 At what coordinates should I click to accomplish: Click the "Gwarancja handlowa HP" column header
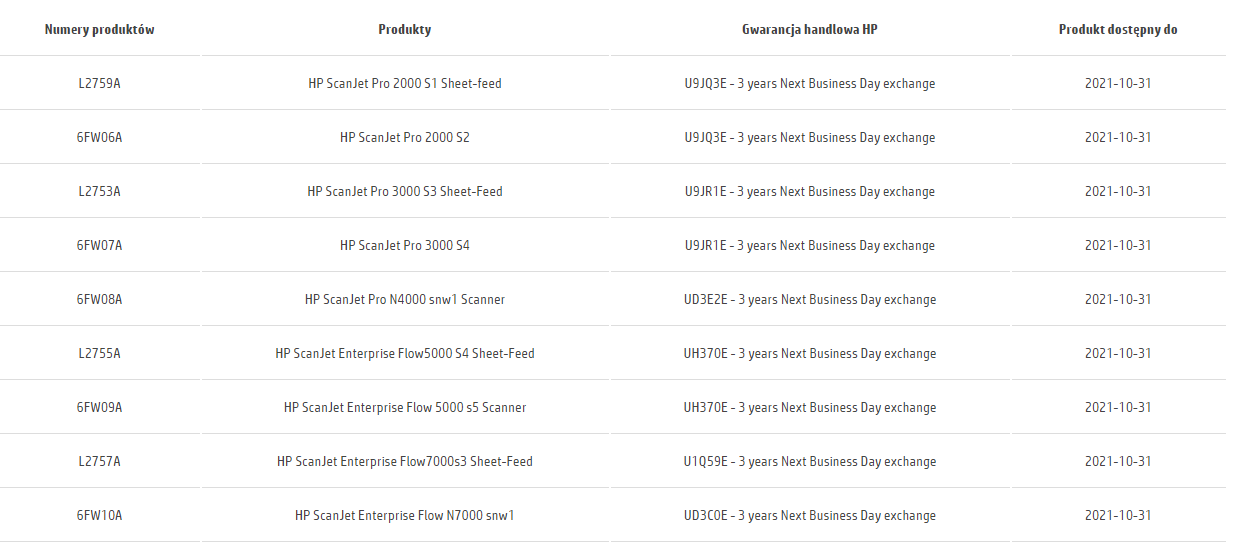click(810, 29)
